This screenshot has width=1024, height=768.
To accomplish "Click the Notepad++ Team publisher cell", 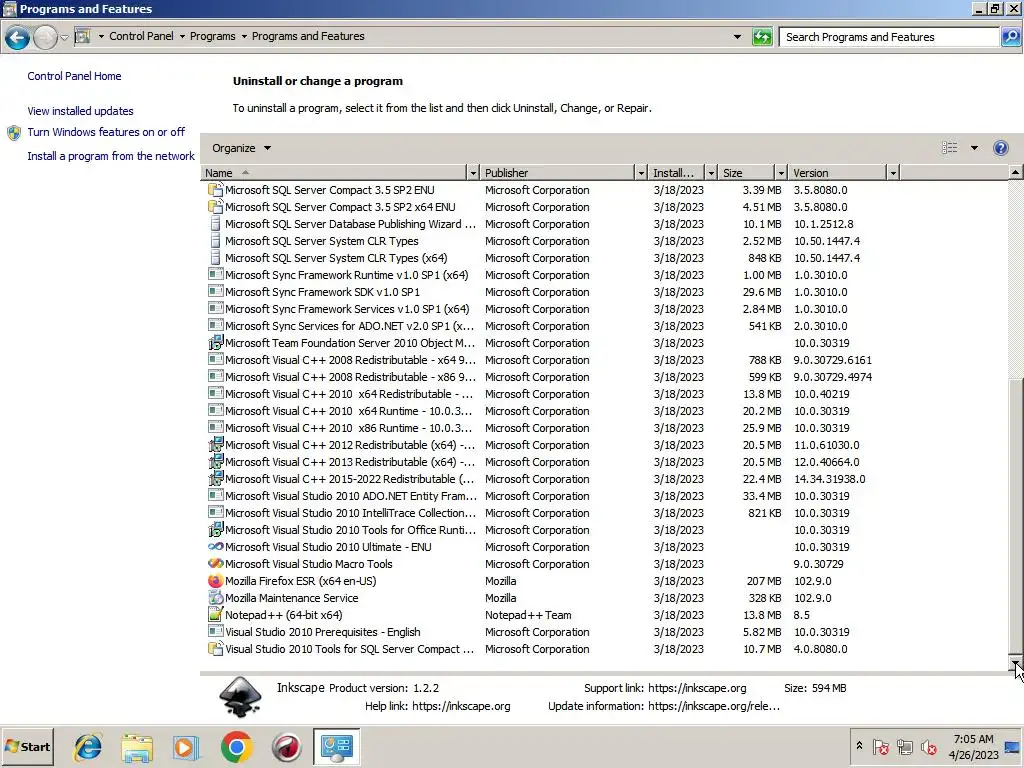I will coord(528,615).
